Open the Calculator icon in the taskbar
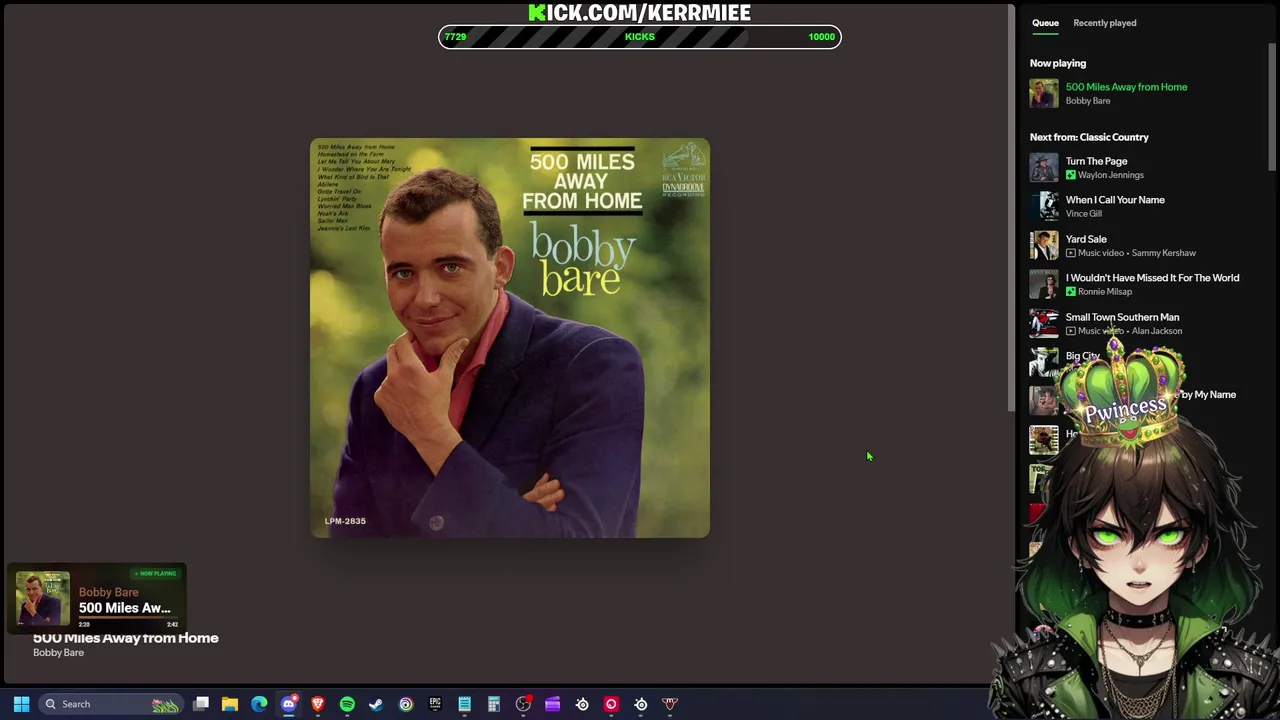Image resolution: width=1280 pixels, height=720 pixels. (494, 704)
